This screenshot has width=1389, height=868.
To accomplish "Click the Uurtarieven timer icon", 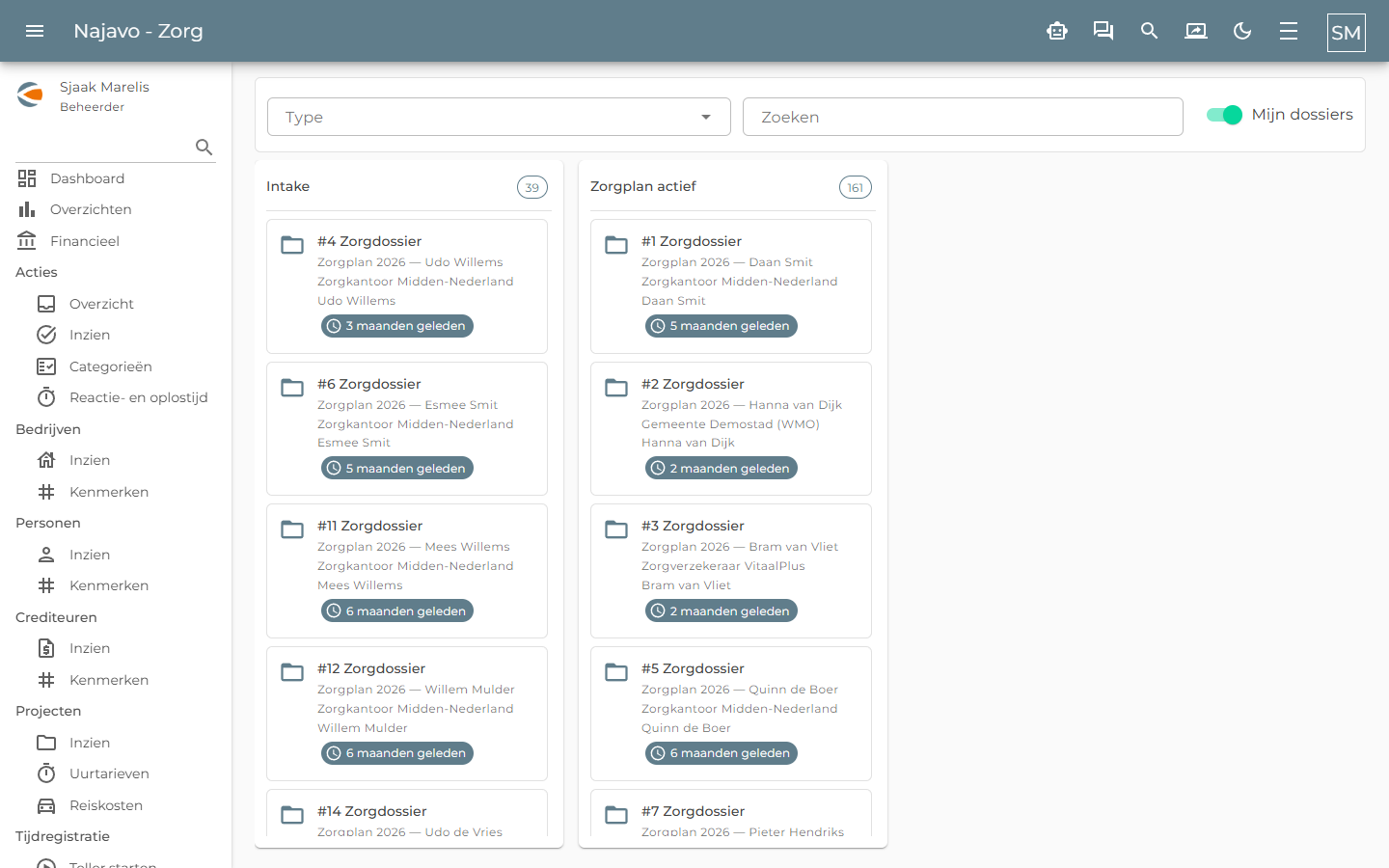I will click(46, 773).
